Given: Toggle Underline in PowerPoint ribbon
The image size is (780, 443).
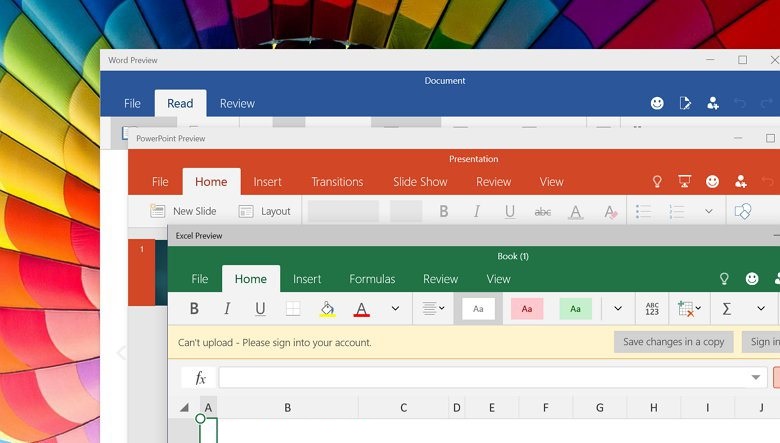Looking at the screenshot, I should (509, 212).
